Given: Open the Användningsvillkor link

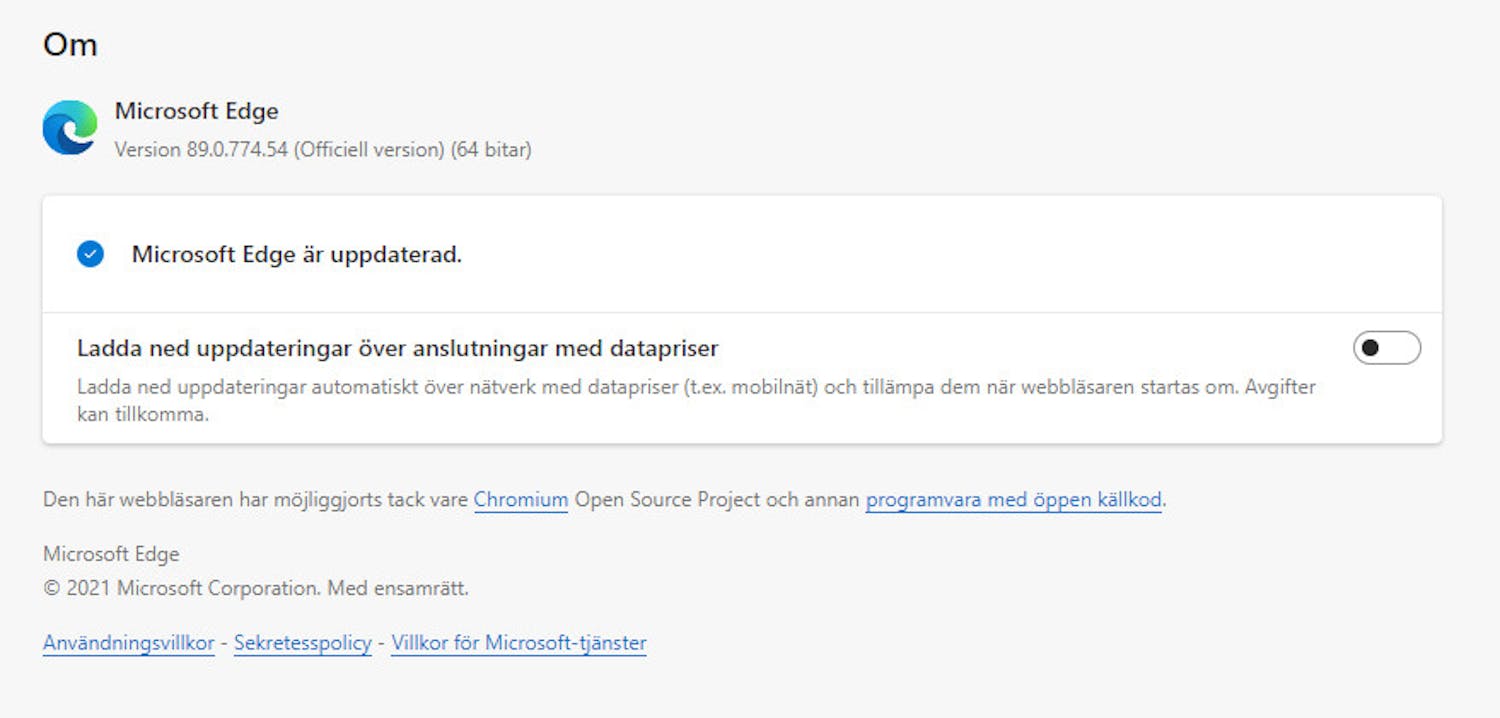Looking at the screenshot, I should (x=127, y=643).
